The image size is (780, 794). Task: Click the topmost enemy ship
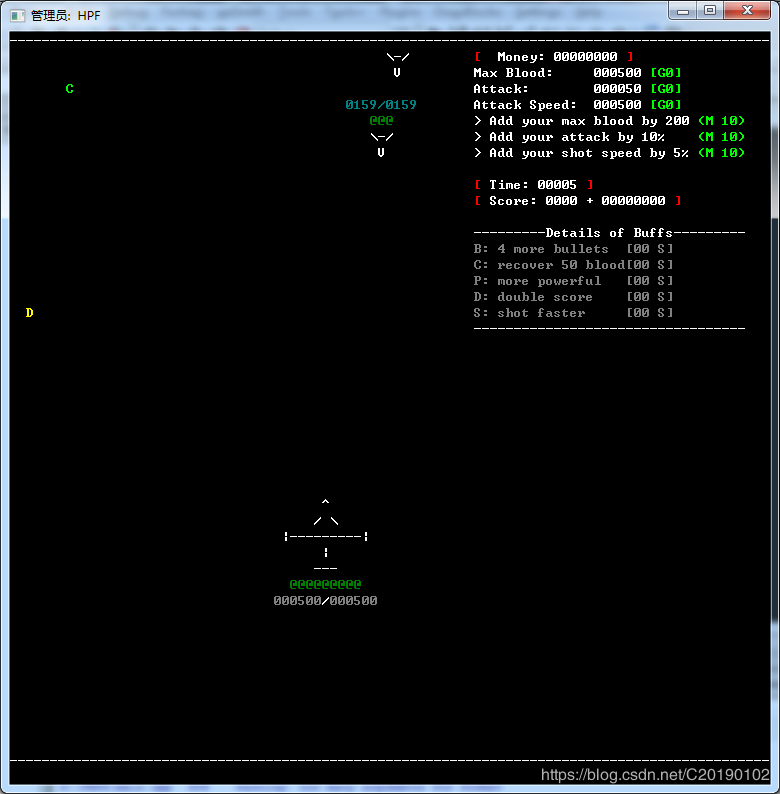click(398, 65)
